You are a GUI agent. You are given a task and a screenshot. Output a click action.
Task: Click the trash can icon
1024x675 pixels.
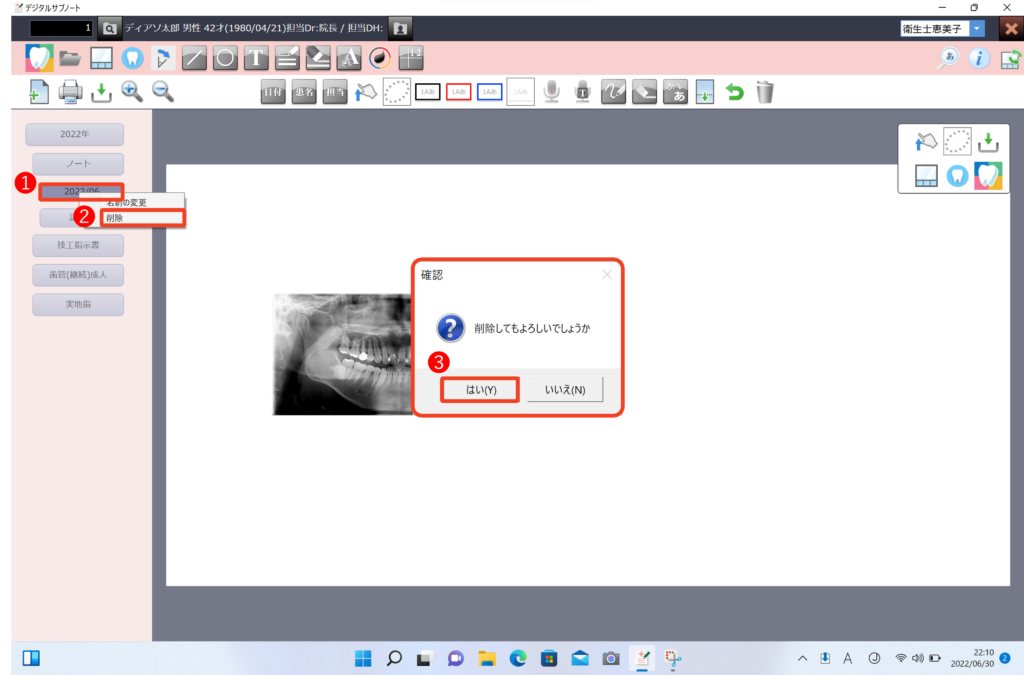765,93
